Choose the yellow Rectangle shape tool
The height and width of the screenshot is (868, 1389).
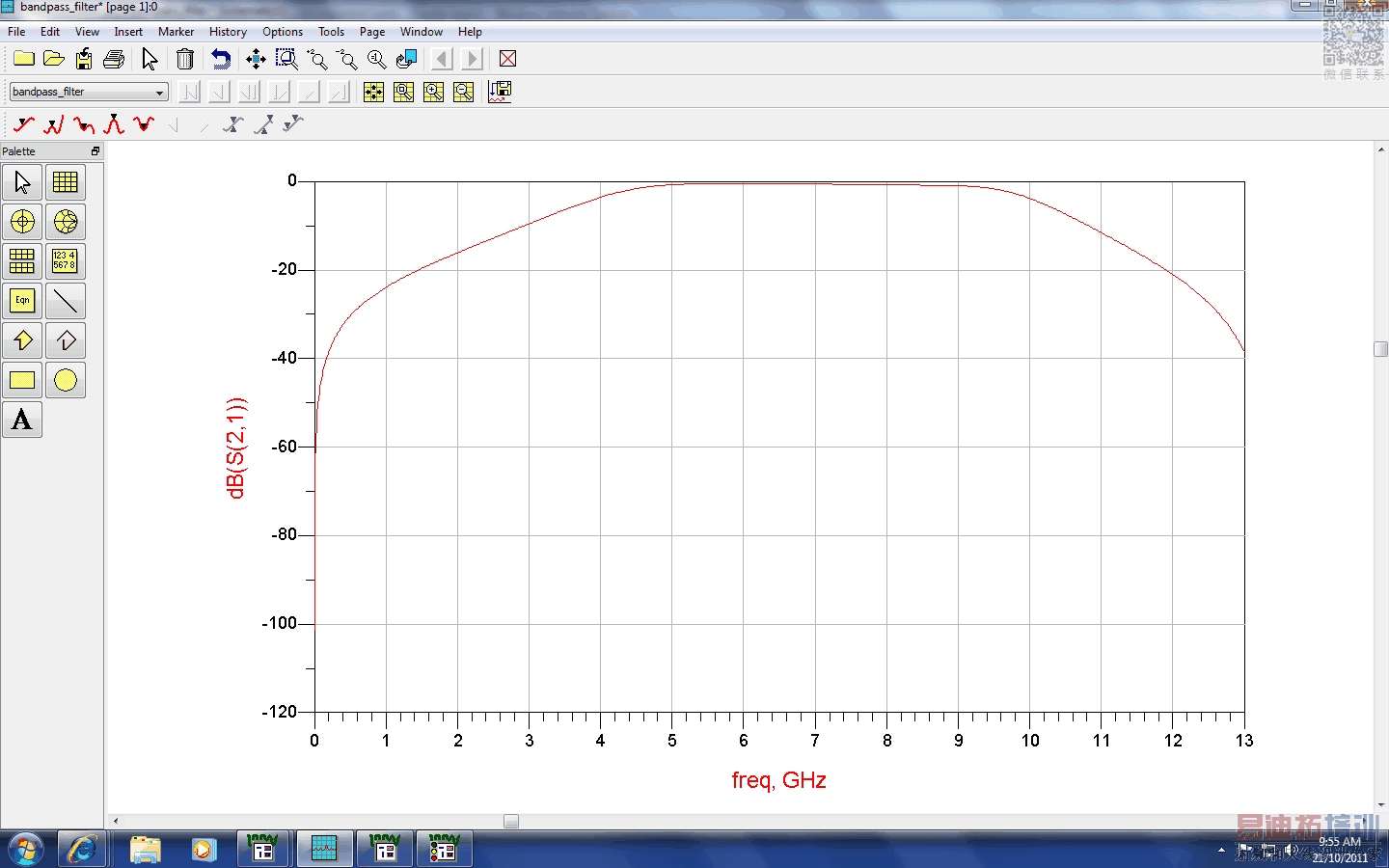tap(22, 380)
